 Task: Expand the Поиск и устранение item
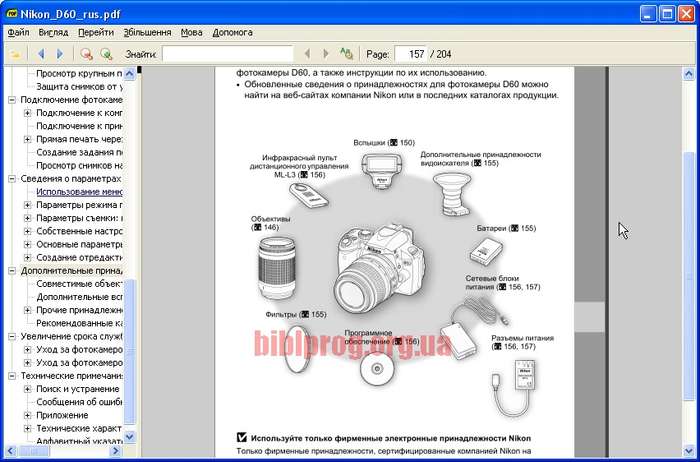[x=27, y=389]
